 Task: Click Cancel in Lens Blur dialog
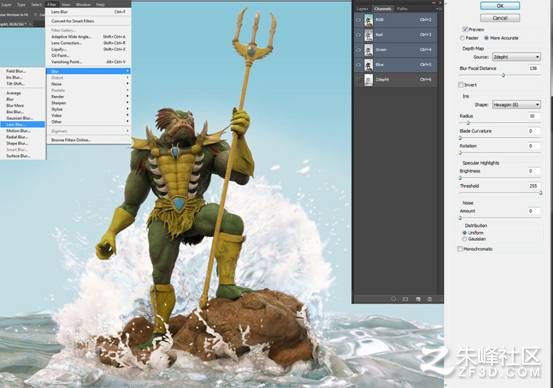pyautogui.click(x=500, y=18)
